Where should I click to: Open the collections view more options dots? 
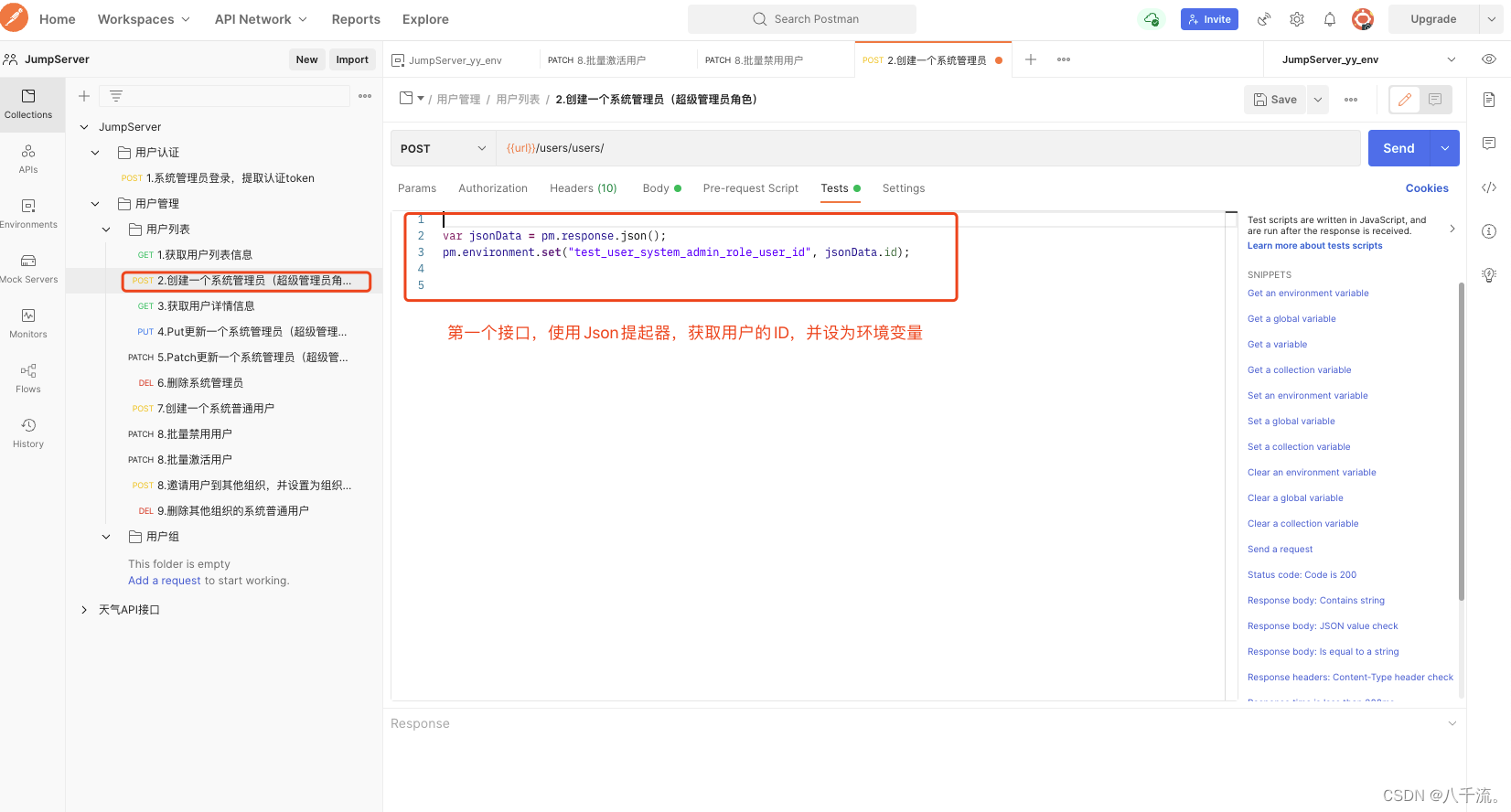tap(365, 96)
